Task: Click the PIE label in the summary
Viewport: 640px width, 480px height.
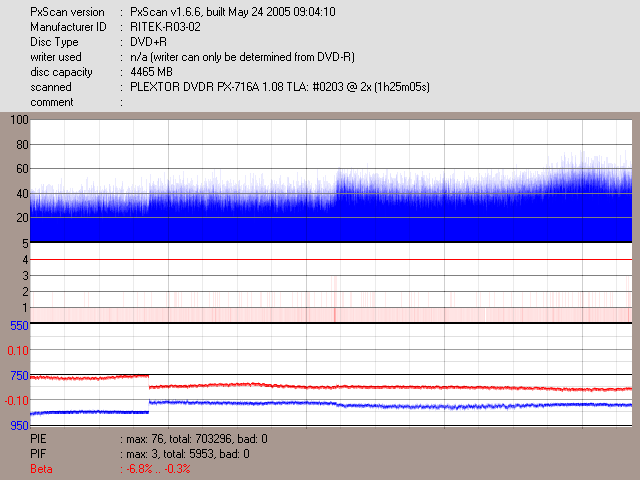Action: click(38, 439)
